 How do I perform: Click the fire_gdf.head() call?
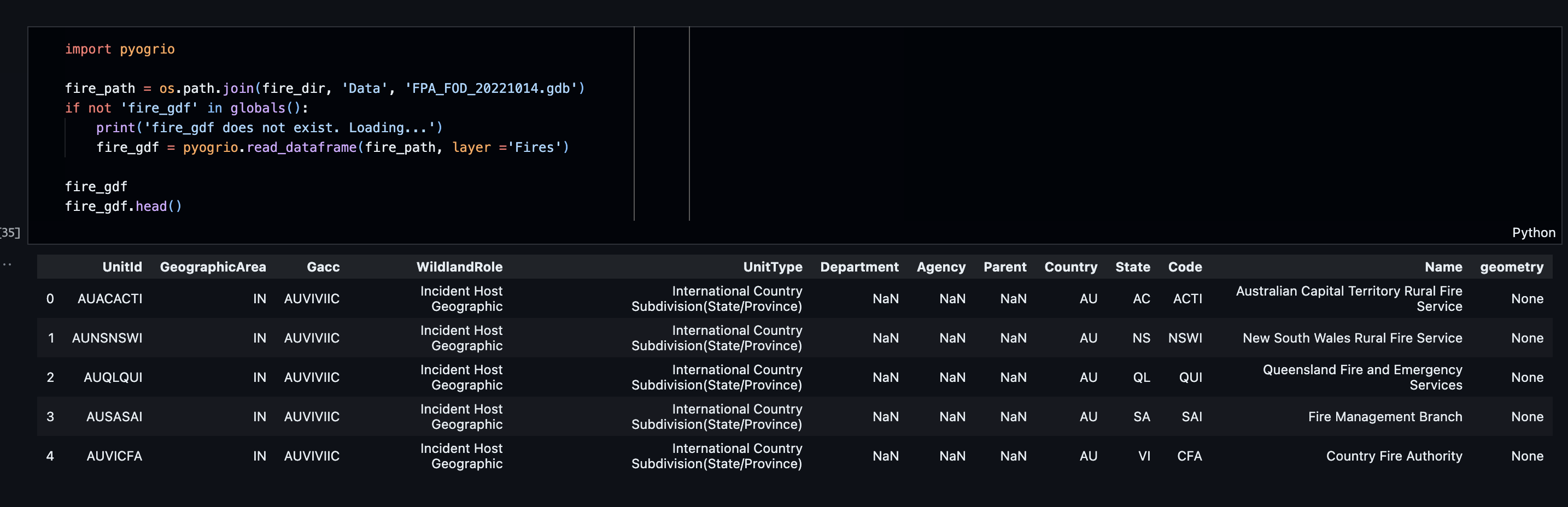(x=123, y=206)
